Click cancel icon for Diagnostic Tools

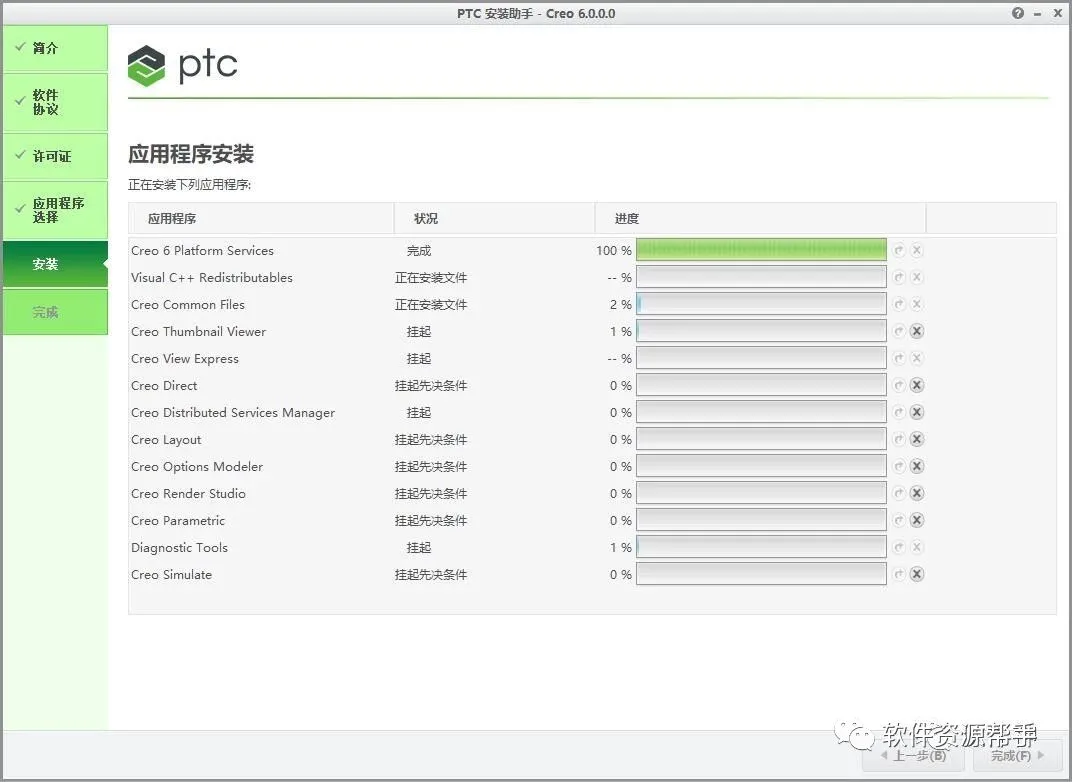tap(917, 548)
